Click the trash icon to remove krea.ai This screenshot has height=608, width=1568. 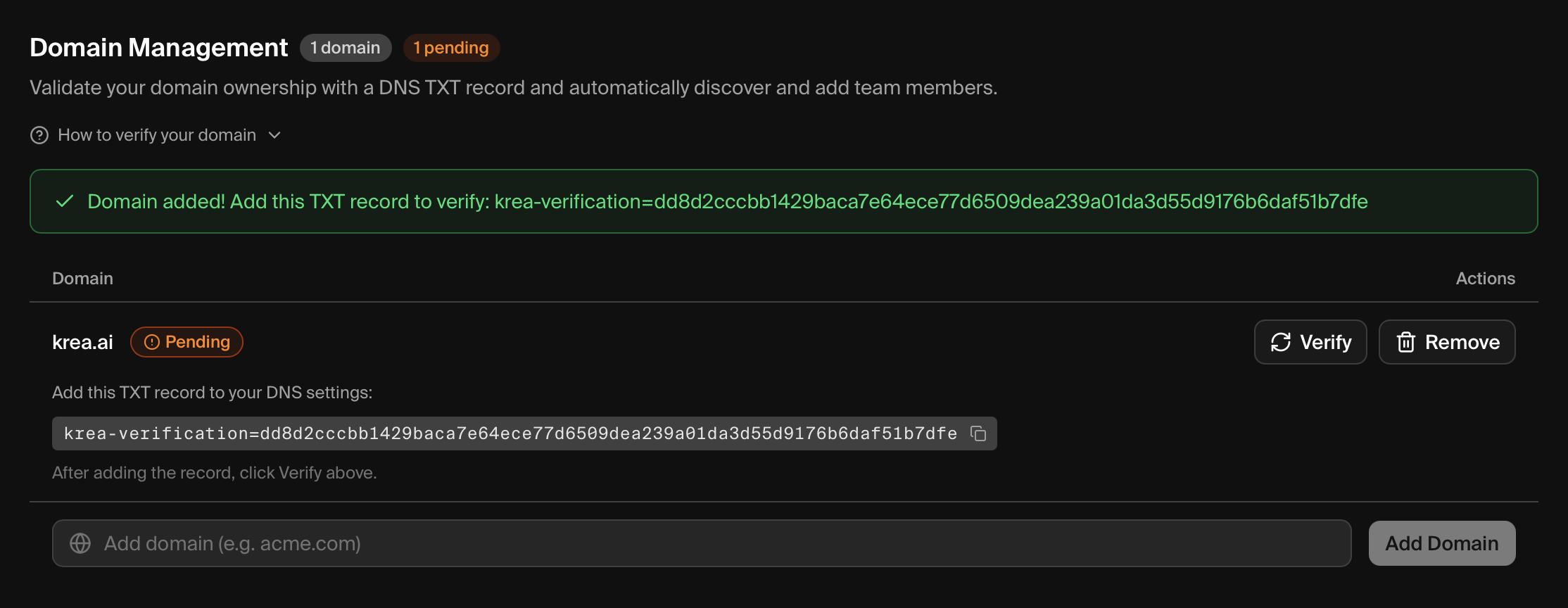(x=1406, y=342)
